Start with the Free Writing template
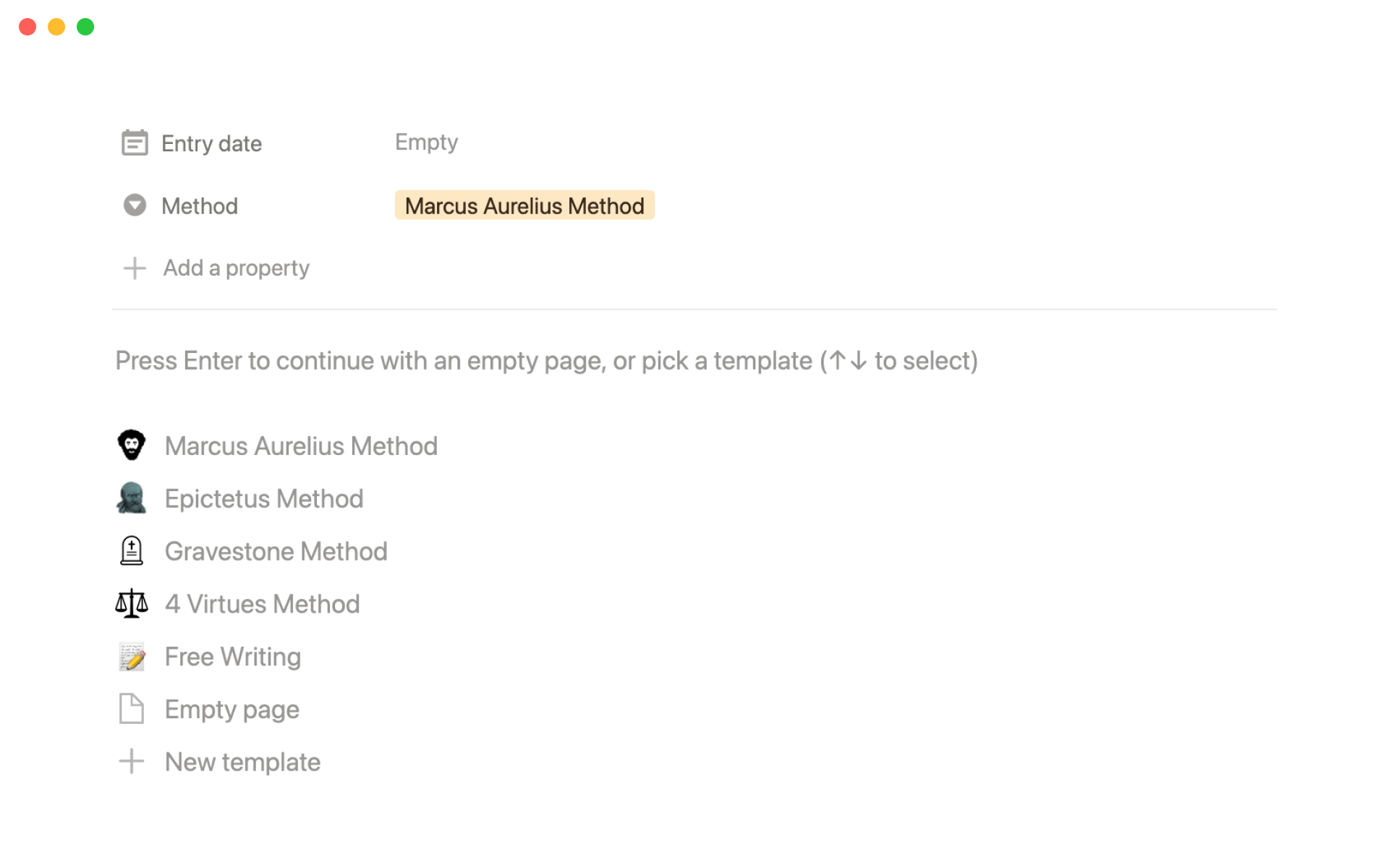 (232, 657)
